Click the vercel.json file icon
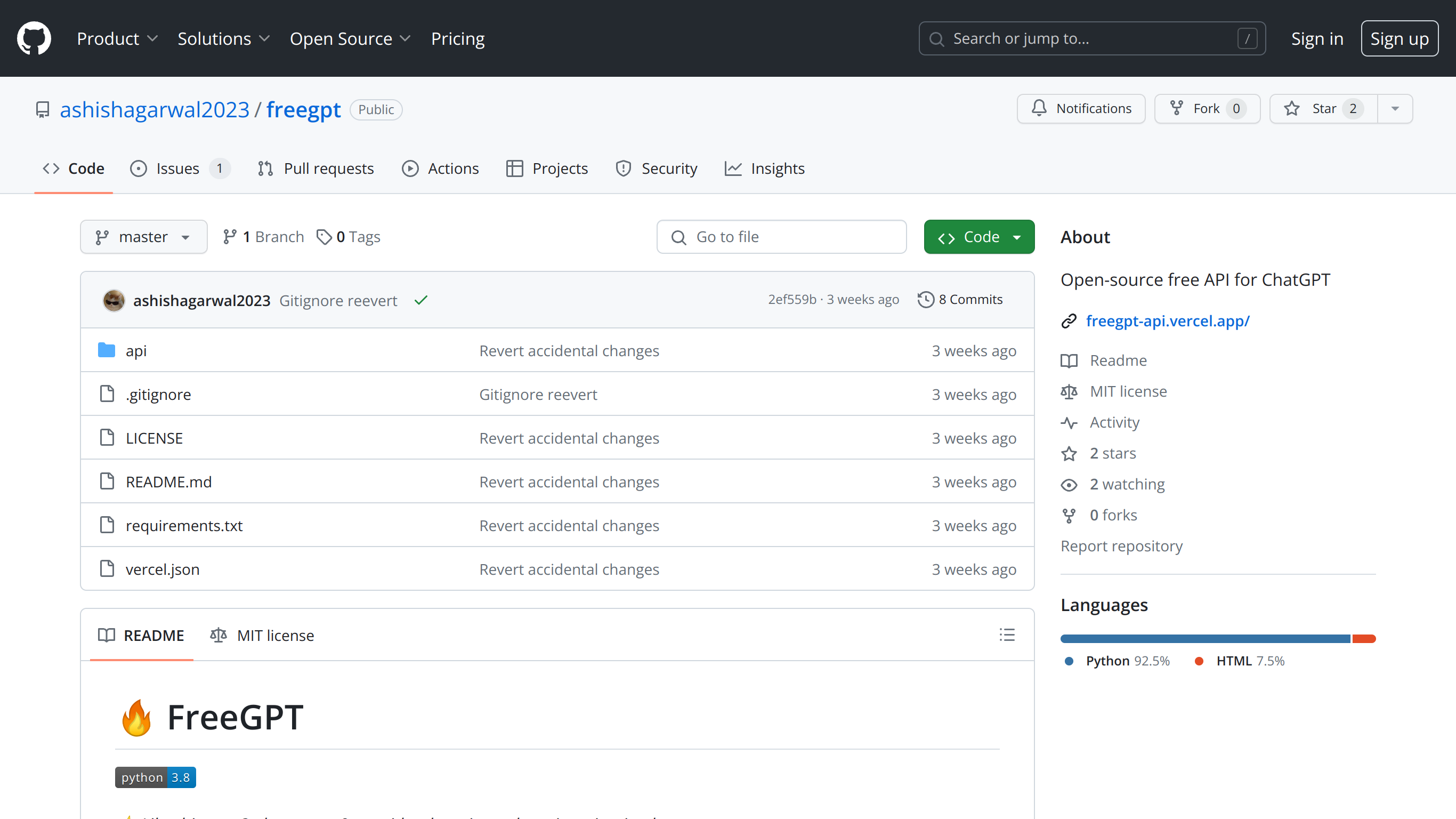Viewport: 1456px width, 819px height. coord(107,568)
